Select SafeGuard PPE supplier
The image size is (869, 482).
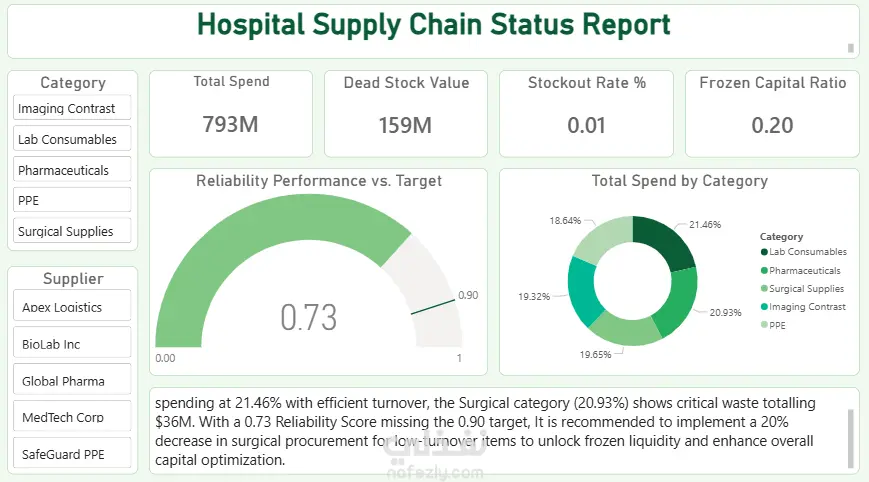click(x=72, y=454)
